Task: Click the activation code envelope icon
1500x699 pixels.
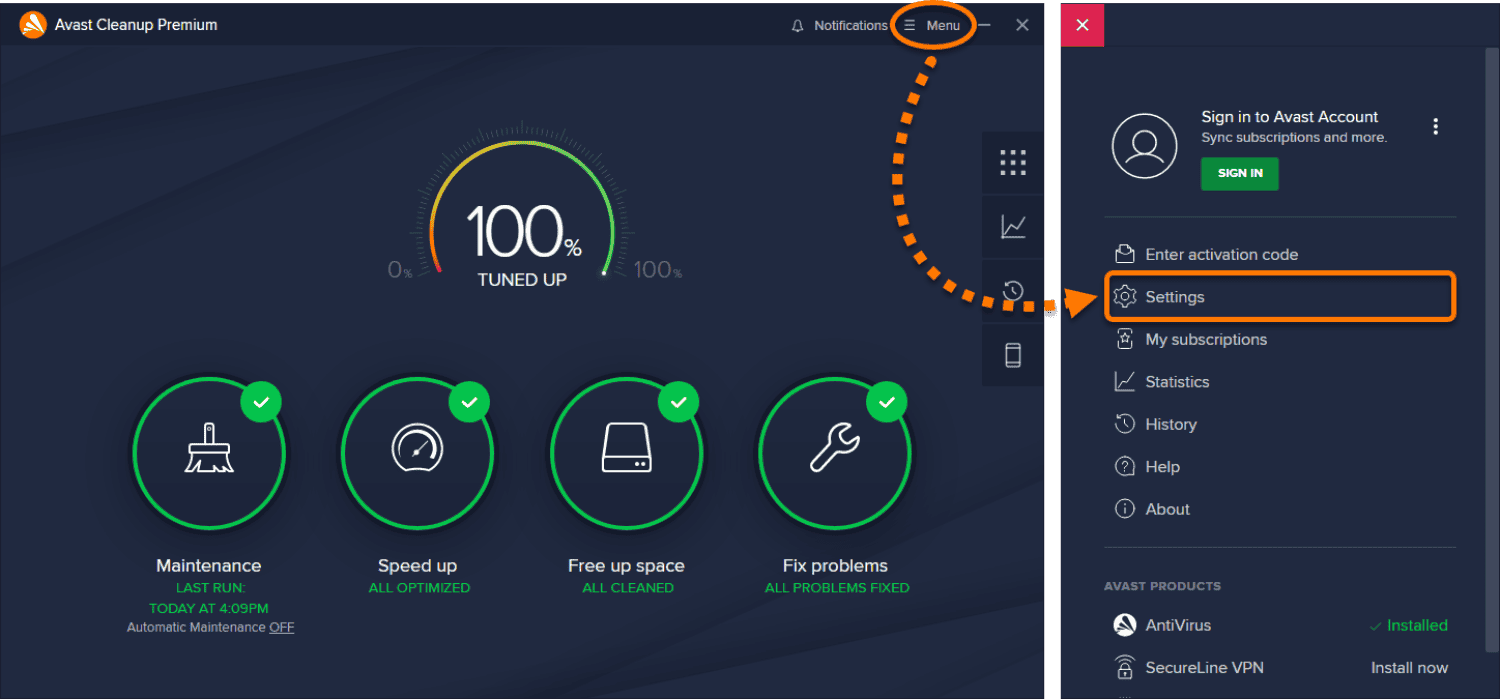Action: click(1125, 254)
